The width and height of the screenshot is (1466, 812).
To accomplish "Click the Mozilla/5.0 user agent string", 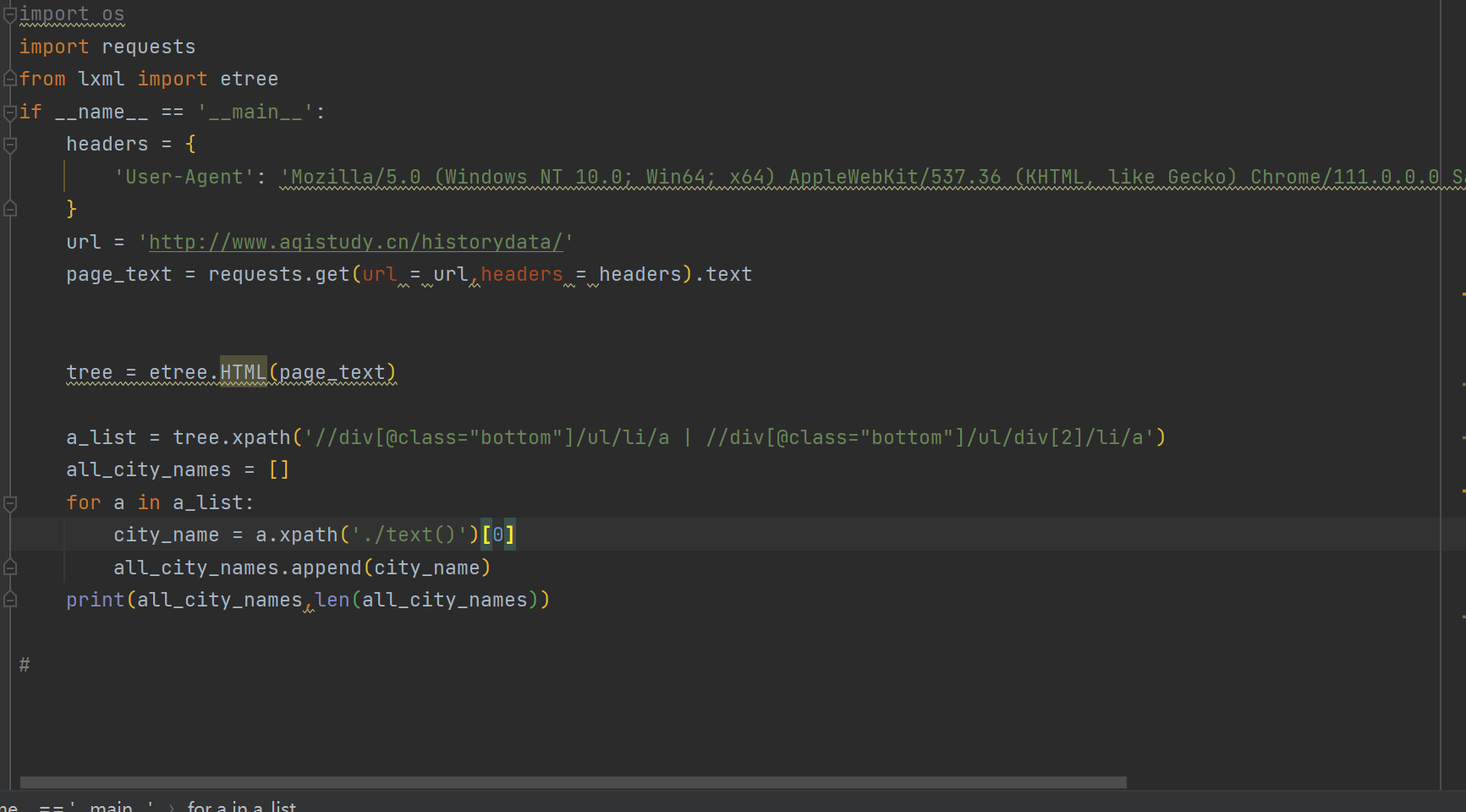I will coord(872,177).
